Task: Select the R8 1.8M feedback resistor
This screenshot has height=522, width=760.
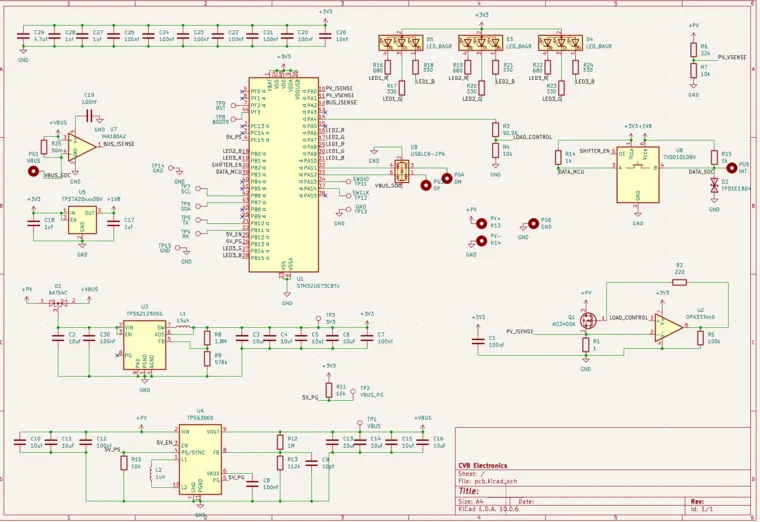Action: [207, 338]
